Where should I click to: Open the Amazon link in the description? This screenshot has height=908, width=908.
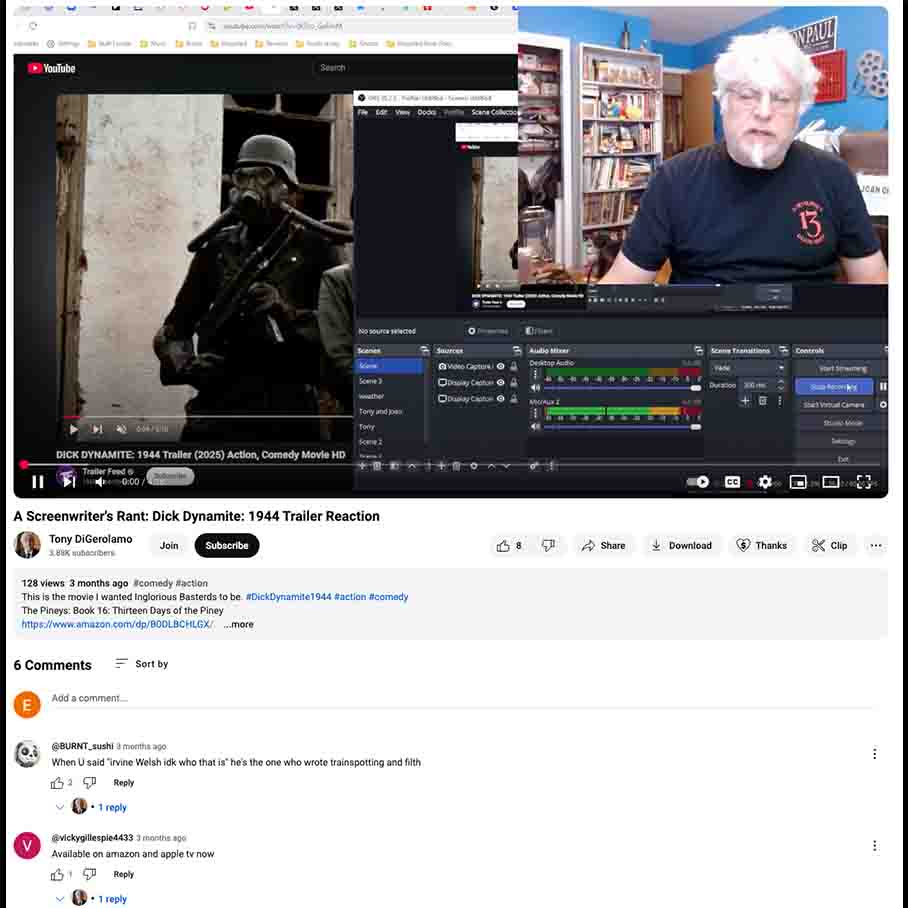click(x=117, y=624)
